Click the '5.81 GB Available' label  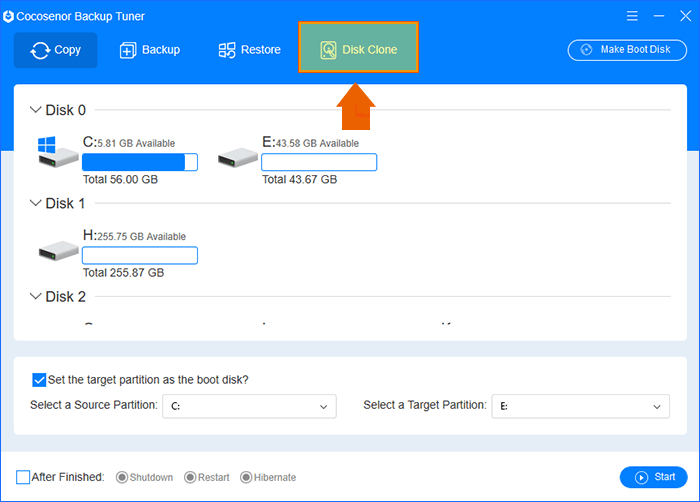click(x=136, y=143)
